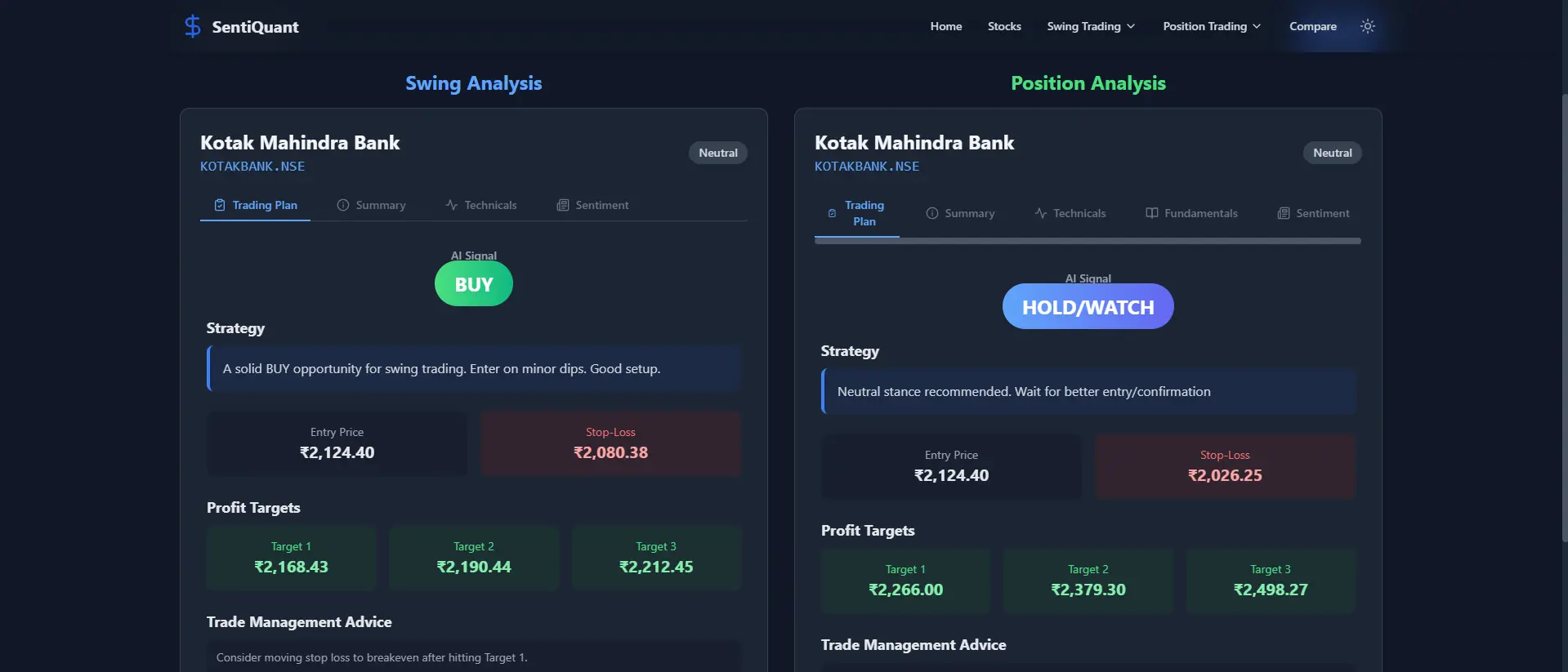Switch to Technicals tab in Swing Analysis
Image resolution: width=1568 pixels, height=672 pixels.
click(480, 205)
